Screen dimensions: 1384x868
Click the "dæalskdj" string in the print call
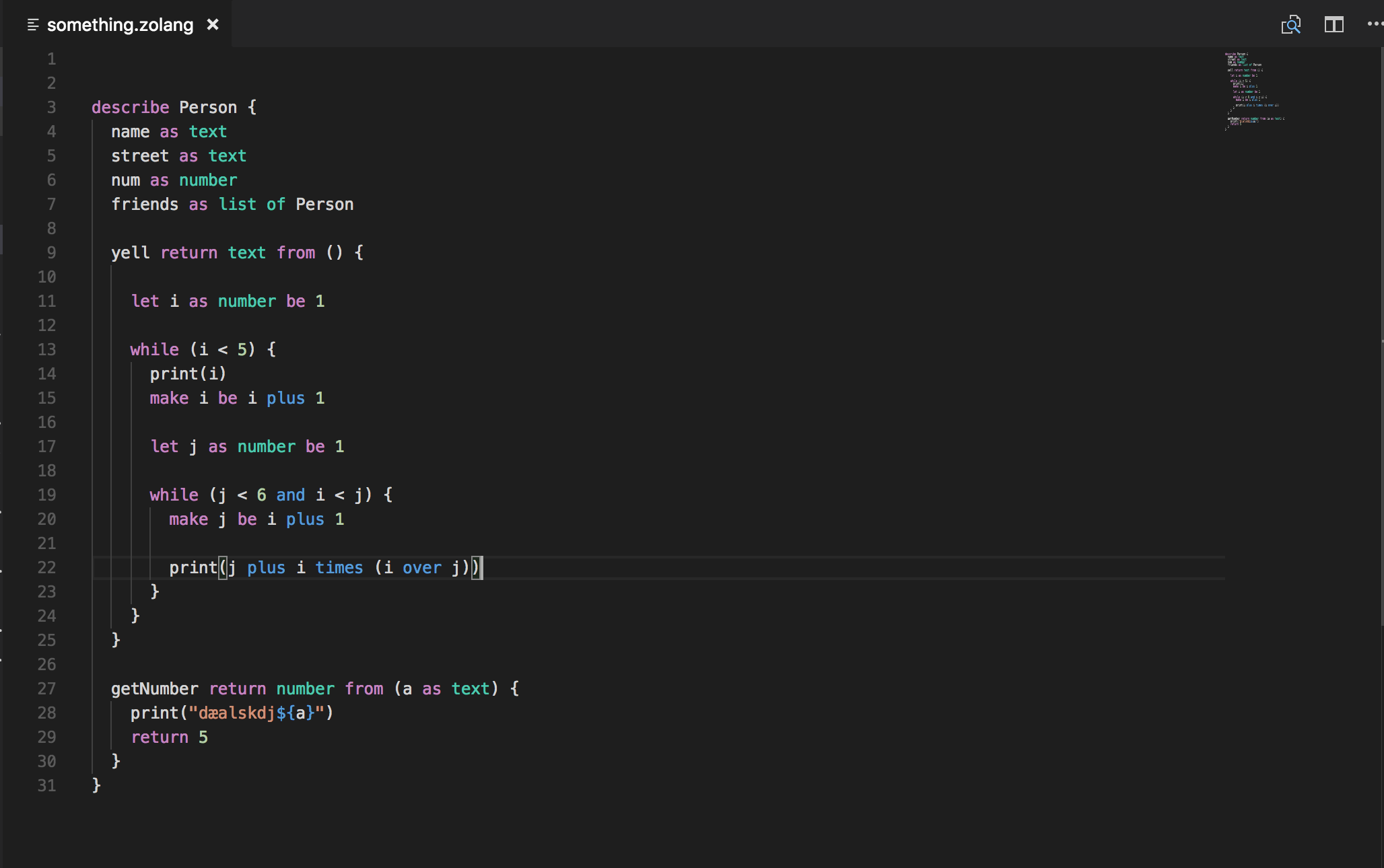[x=236, y=713]
